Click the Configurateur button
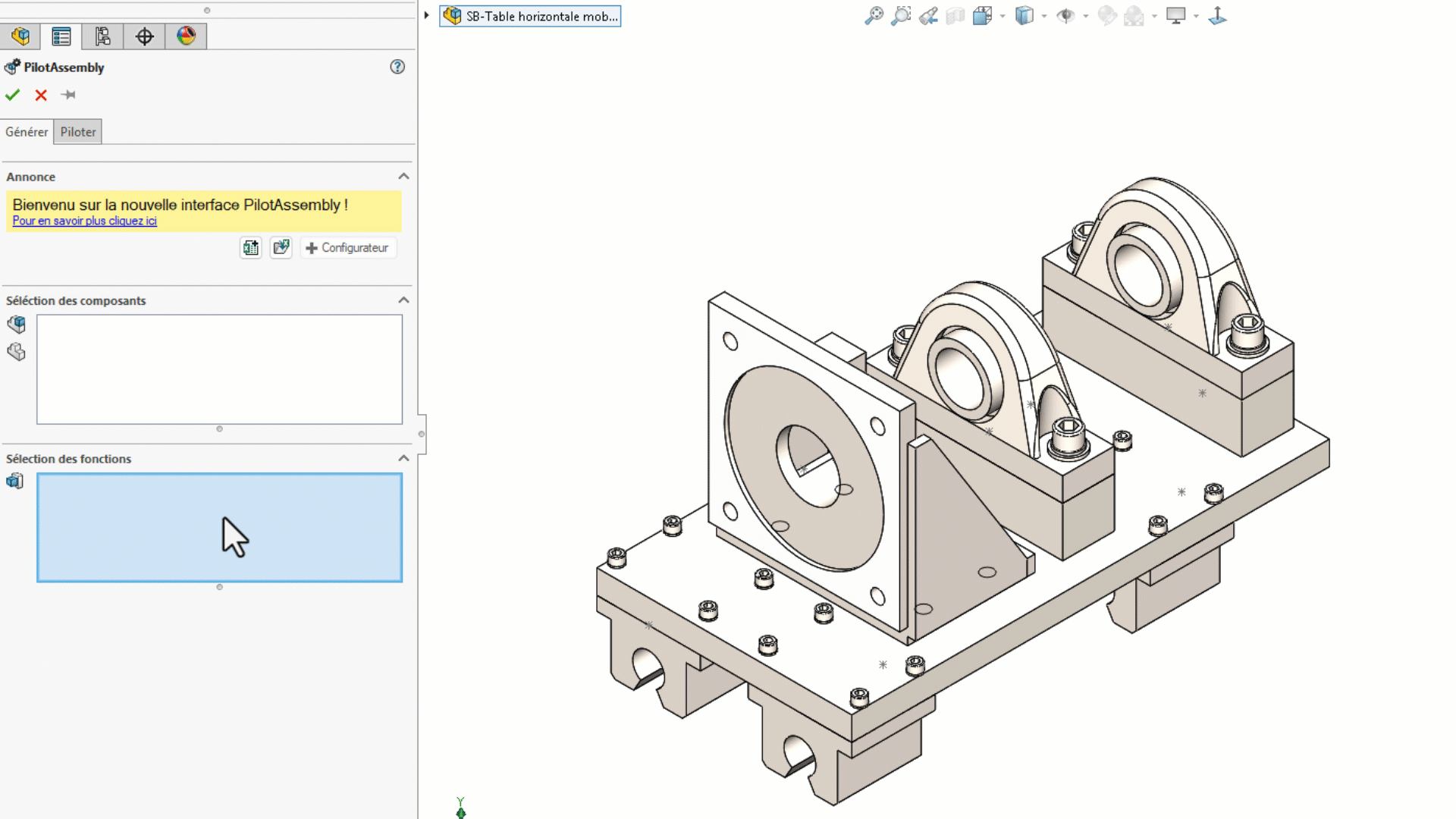 pyautogui.click(x=348, y=248)
